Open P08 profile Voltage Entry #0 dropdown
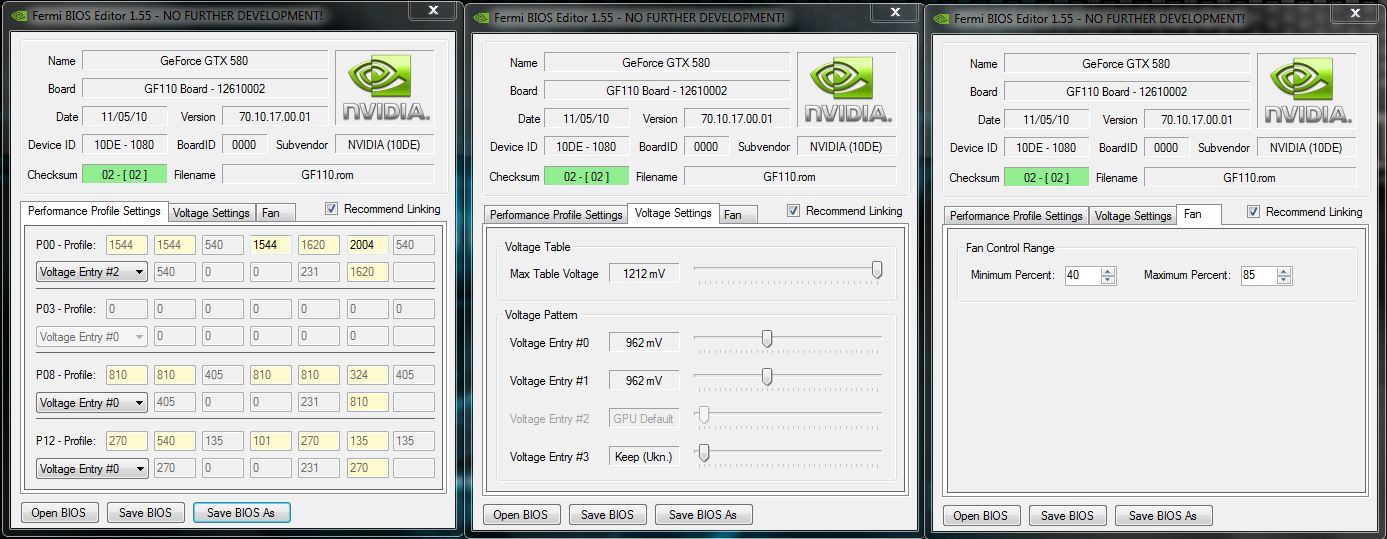This screenshot has width=1387, height=539. [92, 403]
